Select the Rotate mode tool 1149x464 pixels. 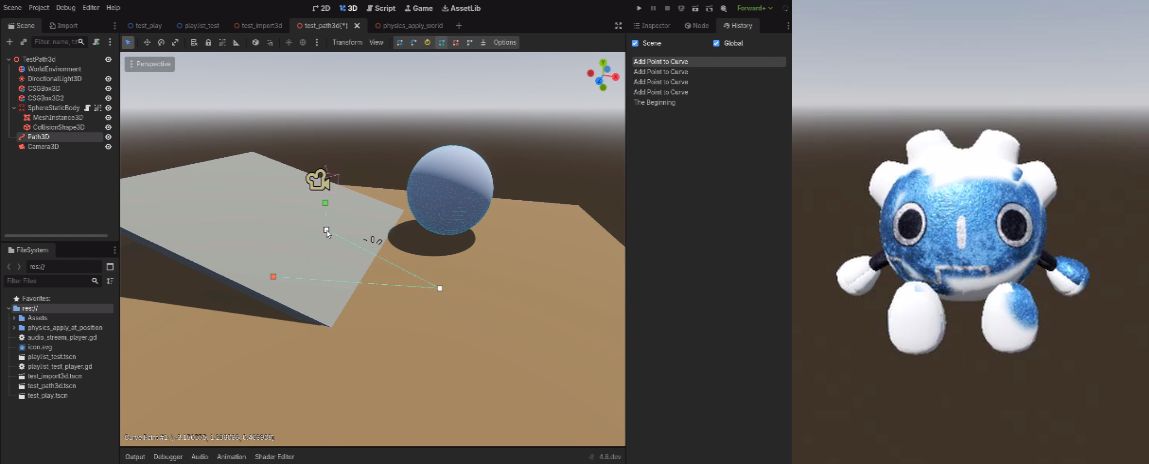(x=161, y=43)
